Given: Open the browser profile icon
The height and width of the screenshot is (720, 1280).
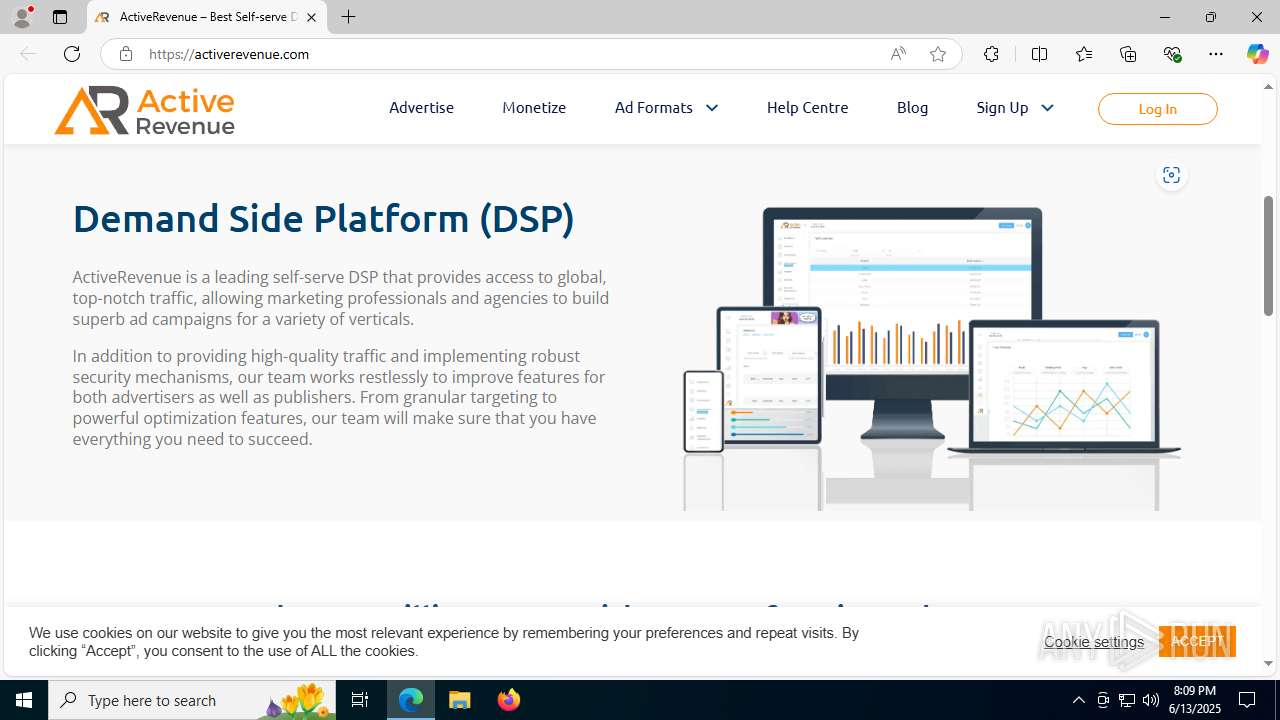Looking at the screenshot, I should (x=22, y=17).
